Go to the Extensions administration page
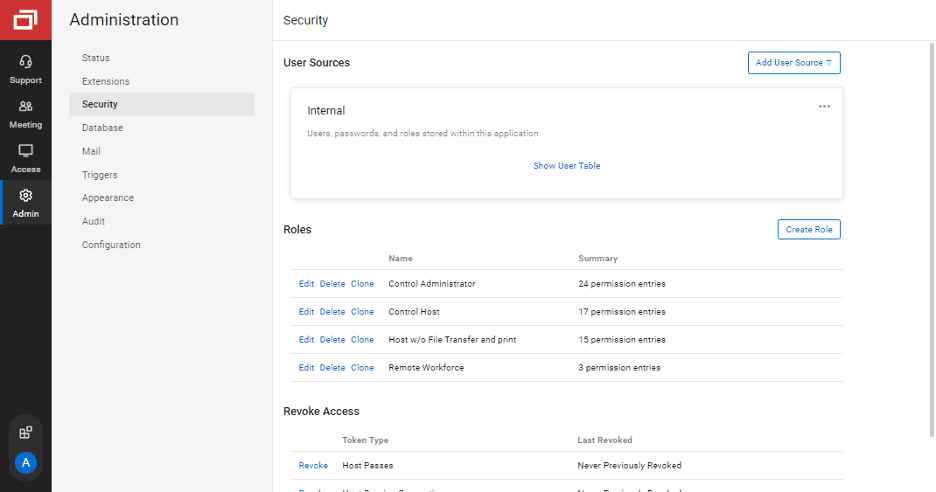The image size is (936, 492). (x=105, y=81)
